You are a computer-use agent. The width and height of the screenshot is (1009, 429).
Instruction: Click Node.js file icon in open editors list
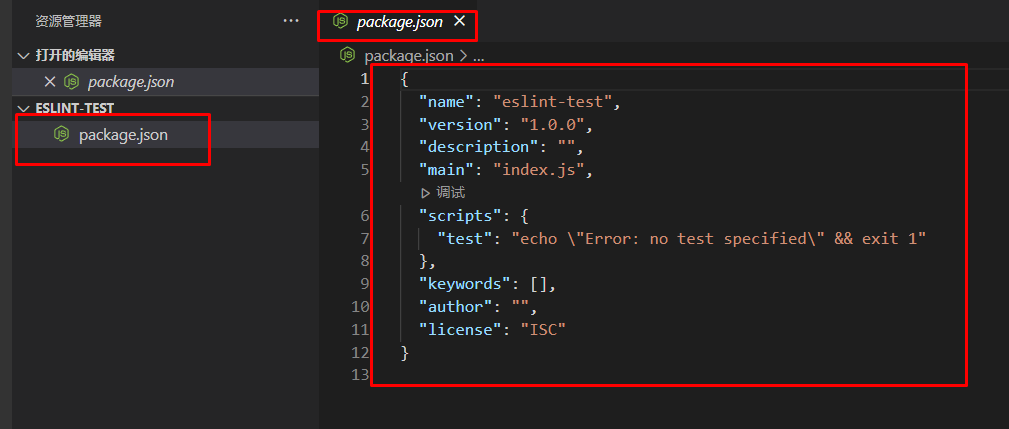click(71, 82)
